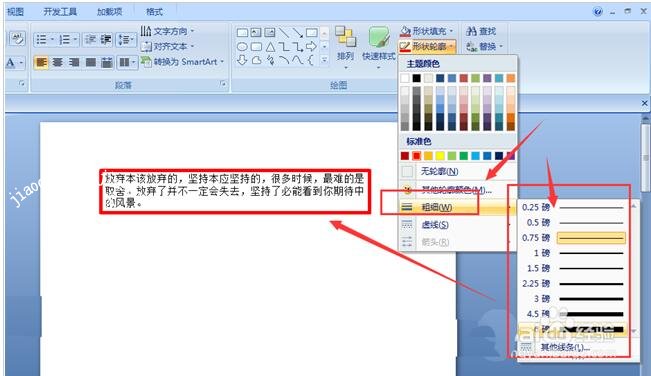The height and width of the screenshot is (376, 651).
Task: Pick the orange theme color swatch
Action: (x=511, y=78)
